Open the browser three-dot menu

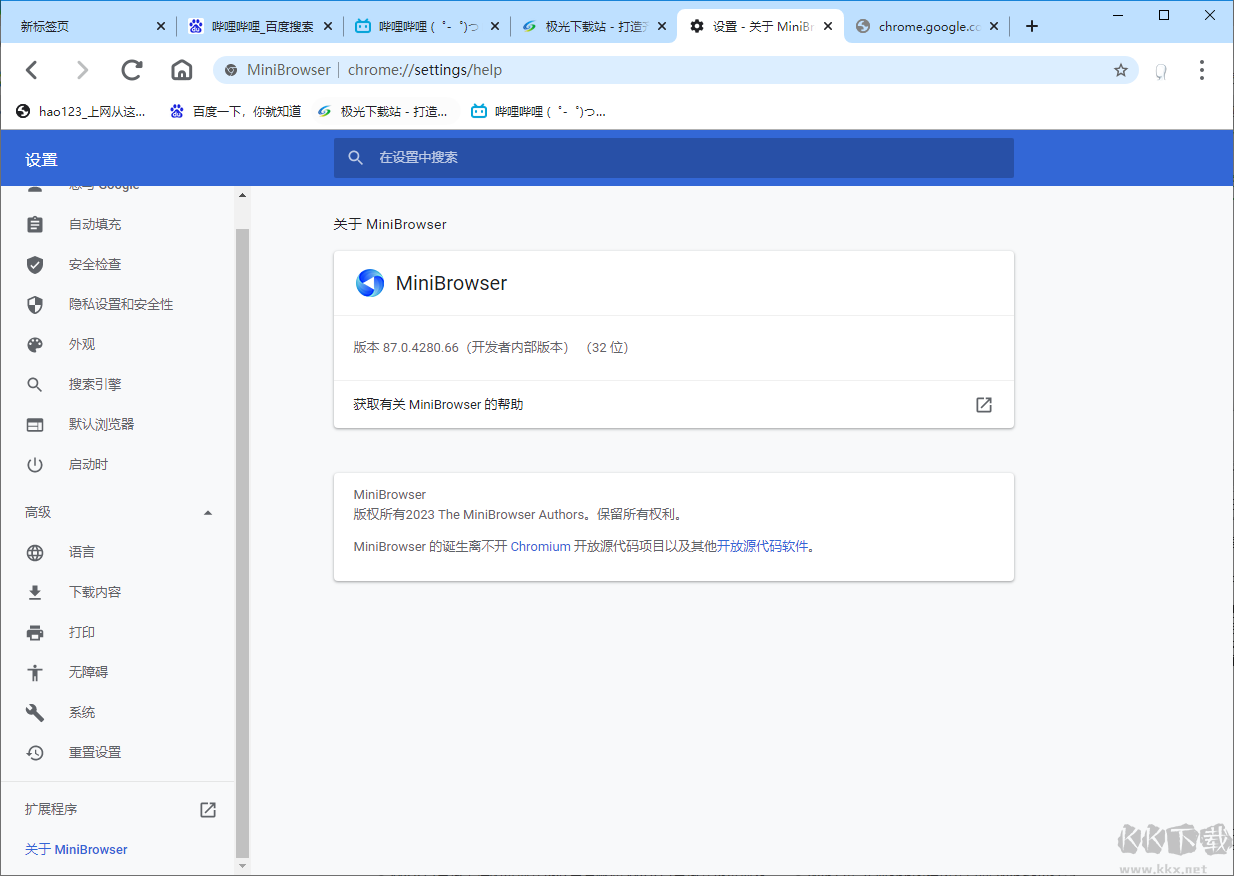pos(1201,70)
